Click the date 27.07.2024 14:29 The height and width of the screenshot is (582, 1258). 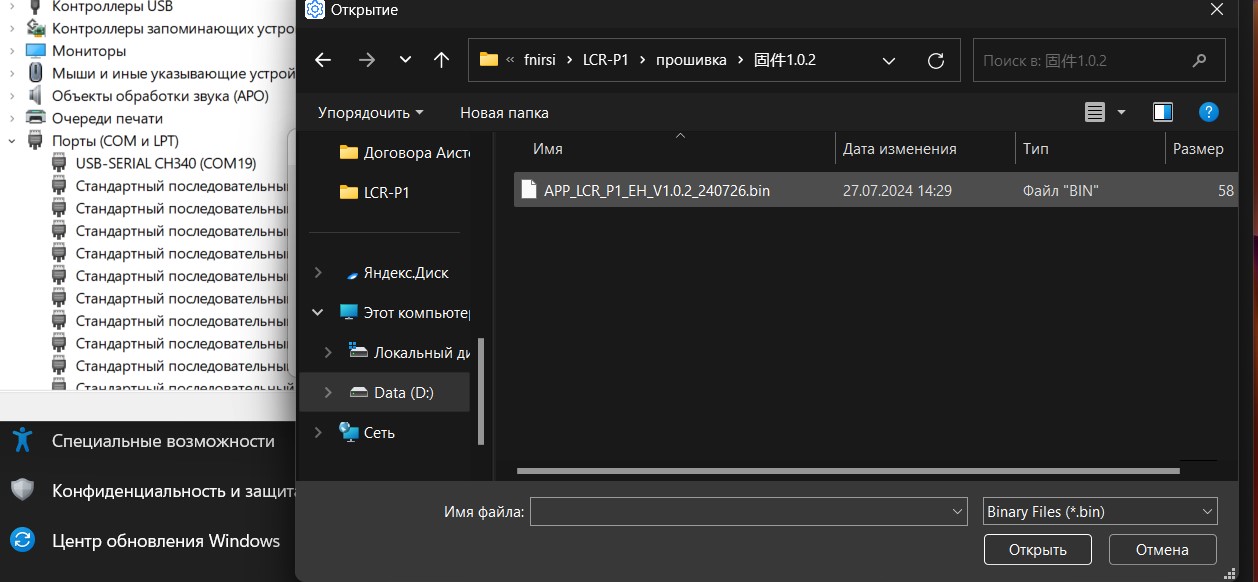coord(897,190)
